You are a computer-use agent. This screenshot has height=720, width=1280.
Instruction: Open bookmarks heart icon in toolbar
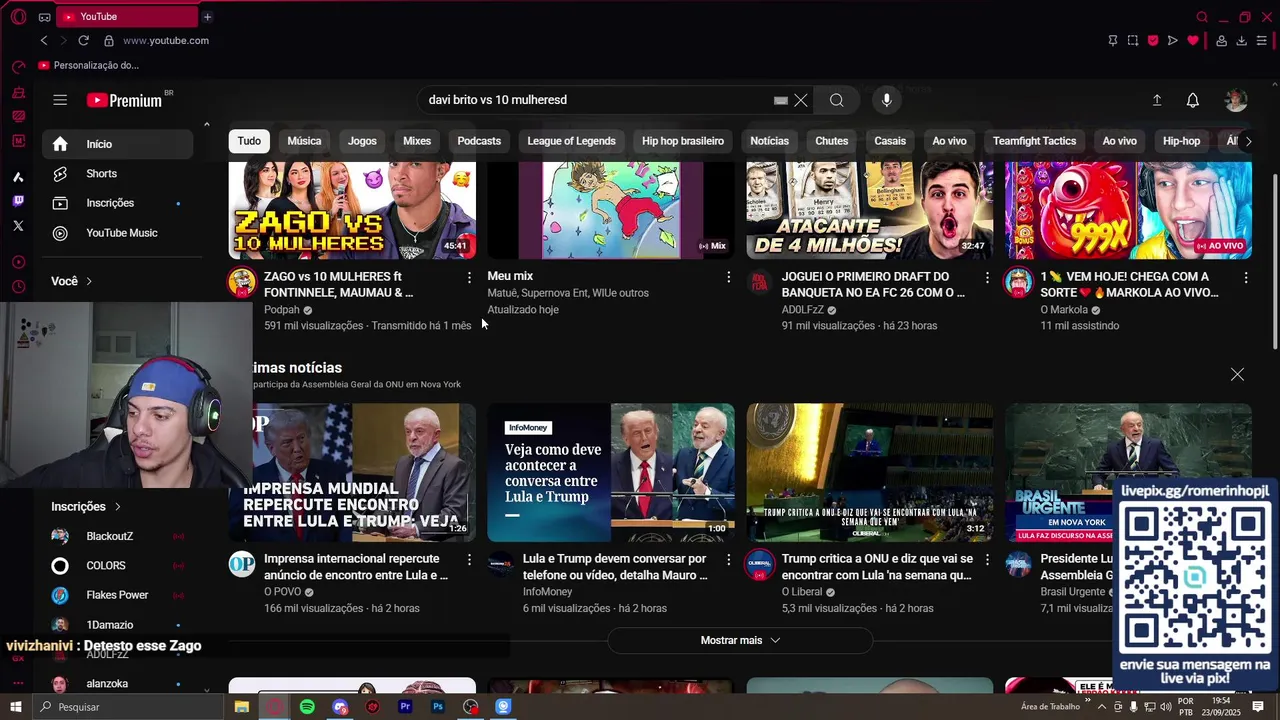(1193, 40)
